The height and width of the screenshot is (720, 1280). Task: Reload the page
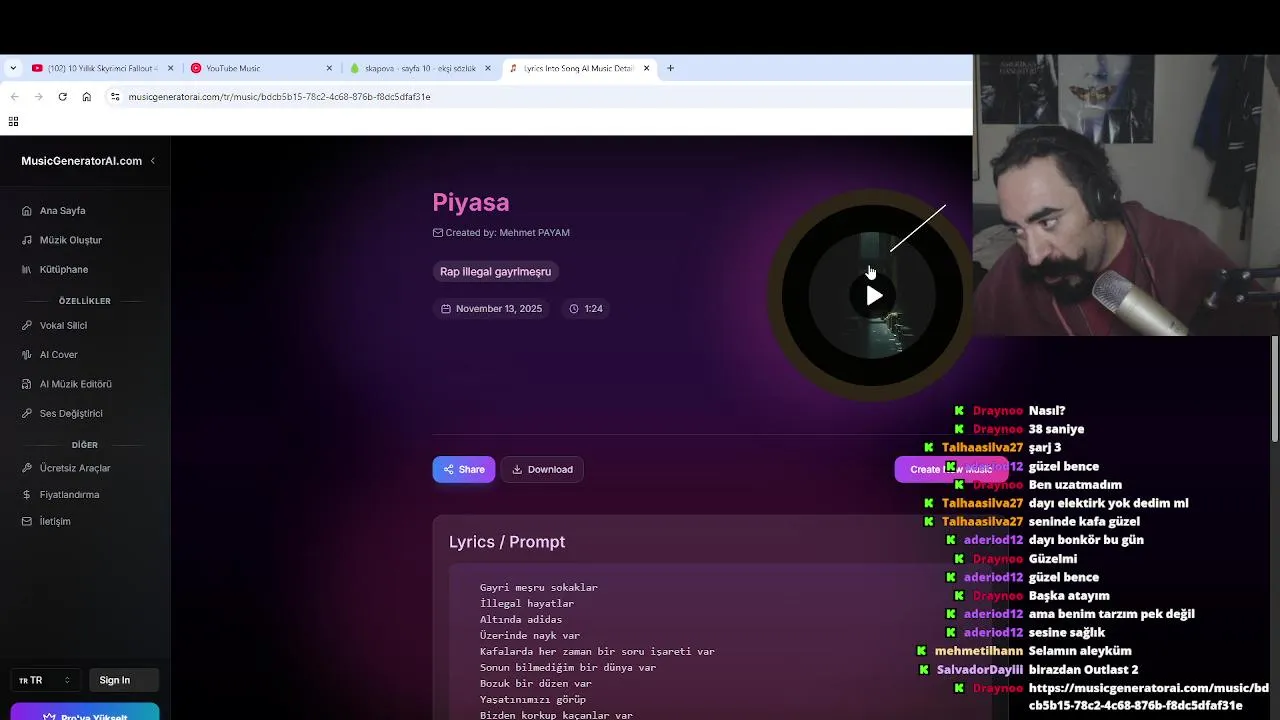62,97
